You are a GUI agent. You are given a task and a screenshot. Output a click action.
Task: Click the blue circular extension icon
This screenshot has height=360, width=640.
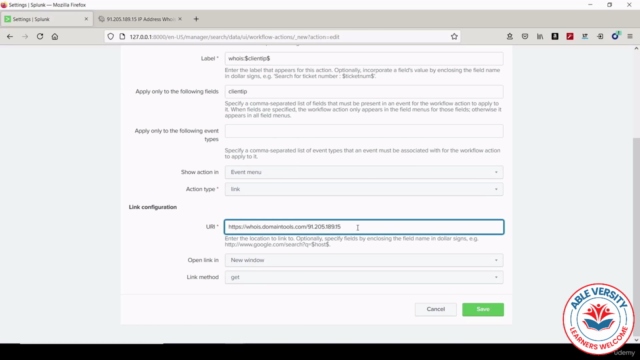[615, 36]
